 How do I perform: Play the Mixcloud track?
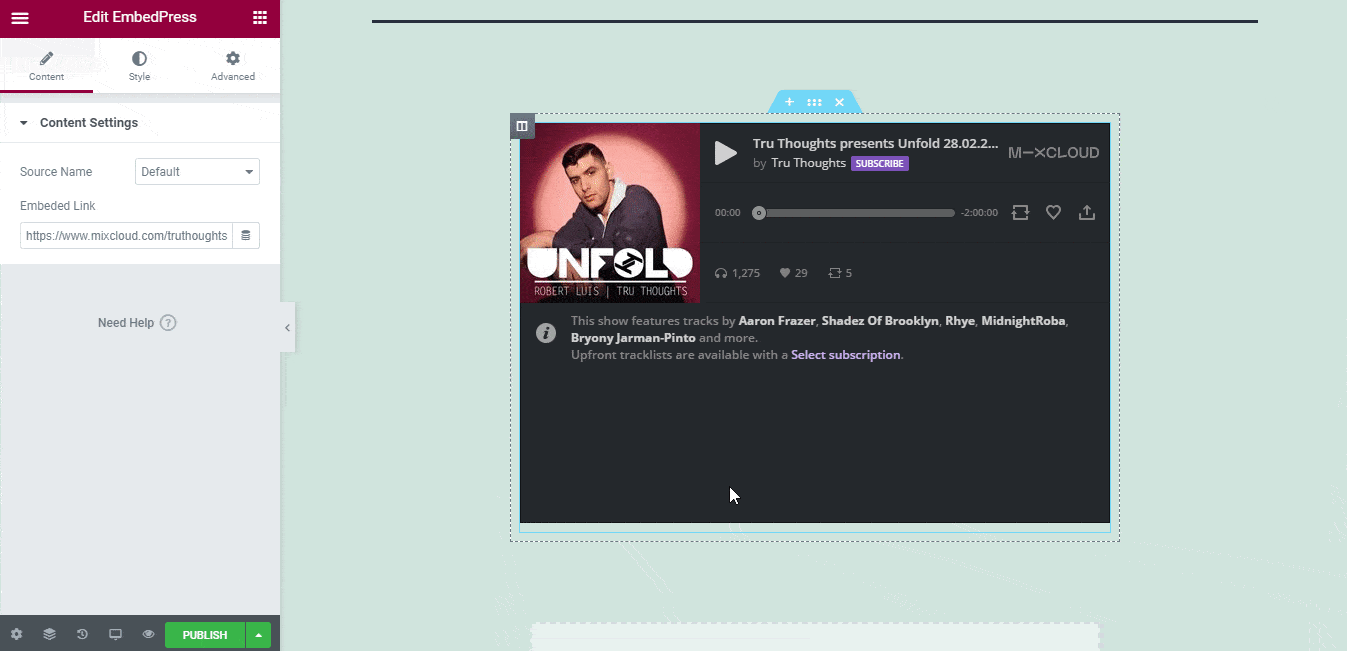point(726,153)
